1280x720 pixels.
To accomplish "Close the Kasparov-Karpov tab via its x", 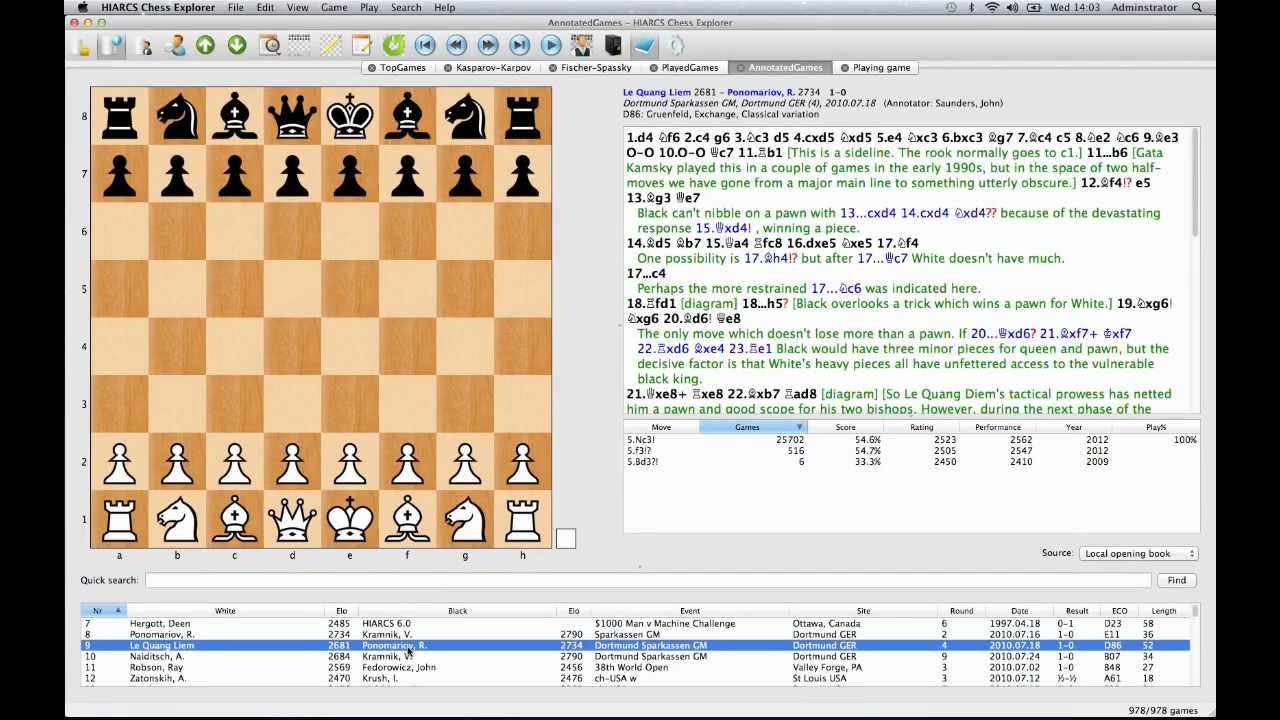I will 447,68.
